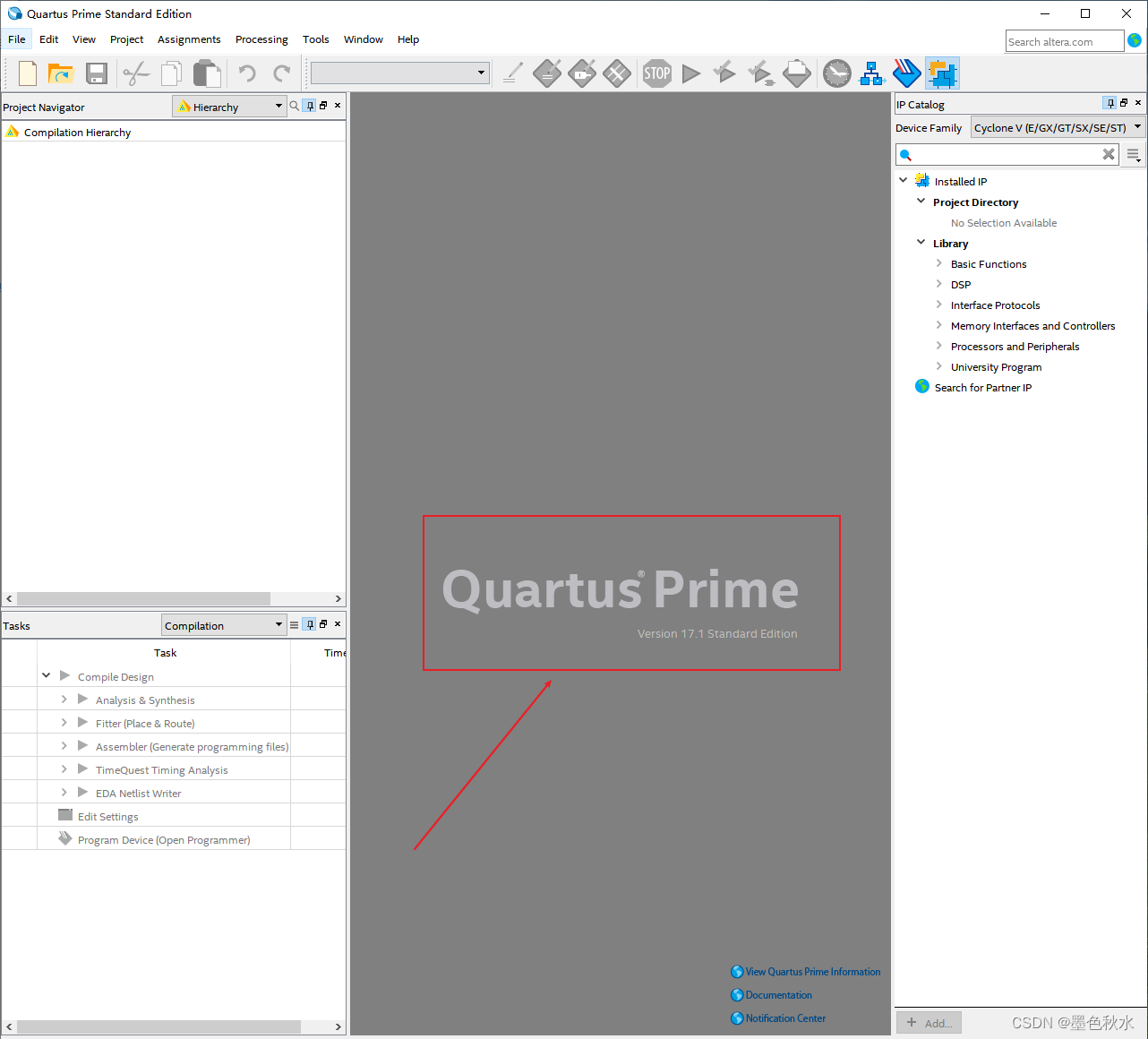Open the timing analyzer clock icon
Image resolution: width=1148 pixels, height=1039 pixels.
[x=837, y=73]
